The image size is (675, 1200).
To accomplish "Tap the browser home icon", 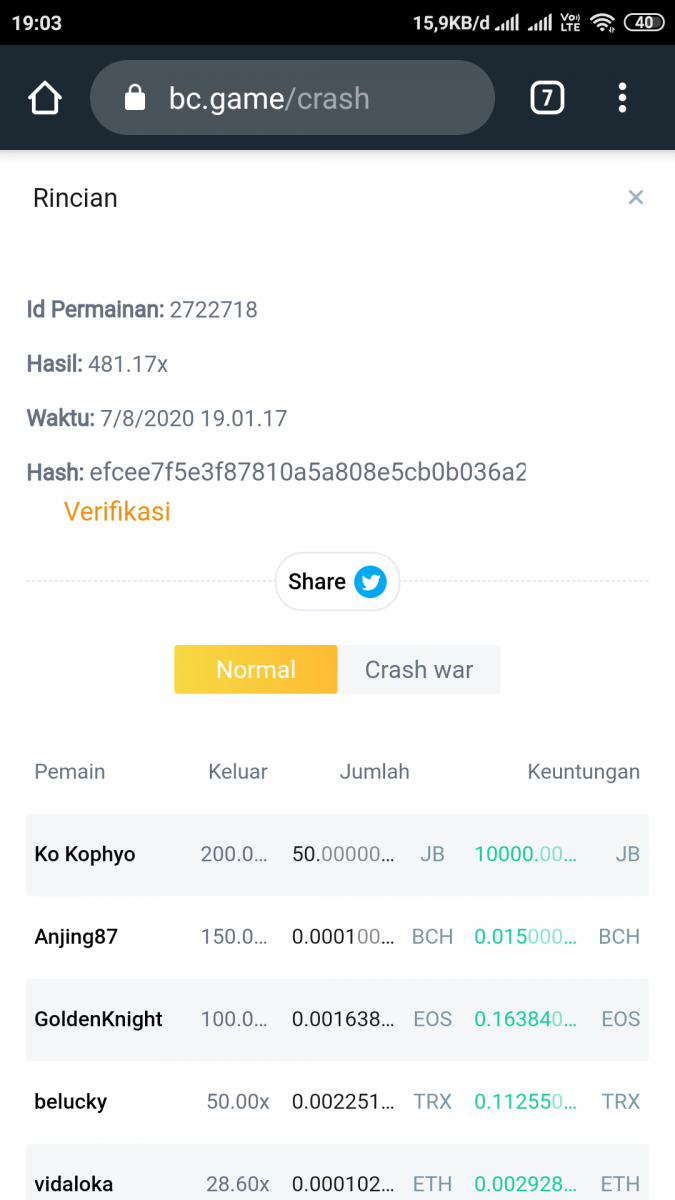I will 45,98.
